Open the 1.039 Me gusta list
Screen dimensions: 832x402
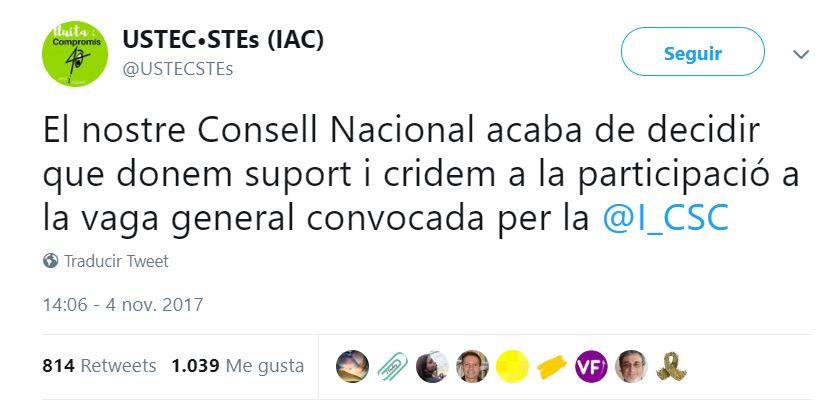(237, 366)
